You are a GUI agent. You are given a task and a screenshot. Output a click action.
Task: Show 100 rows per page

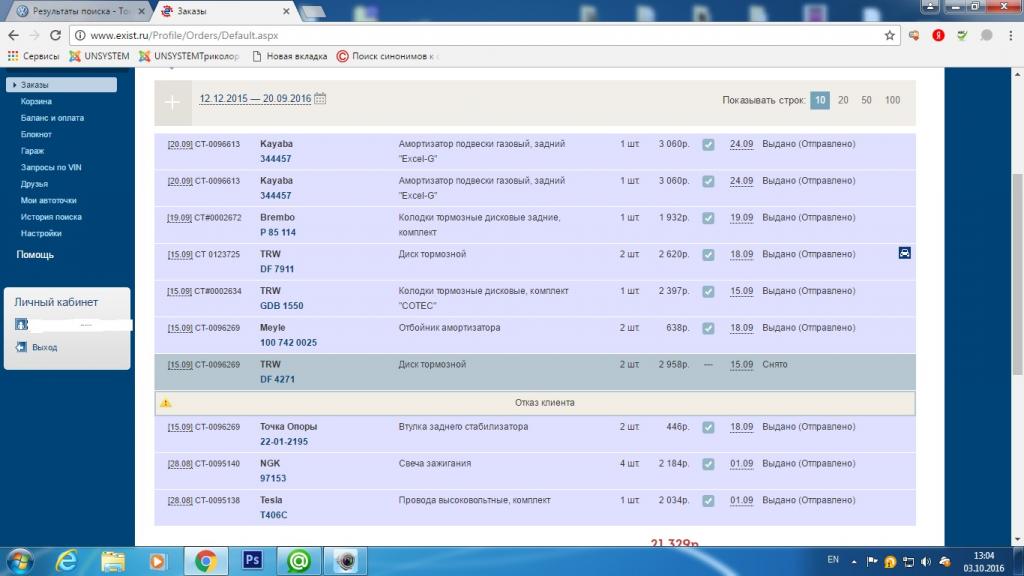click(x=892, y=100)
